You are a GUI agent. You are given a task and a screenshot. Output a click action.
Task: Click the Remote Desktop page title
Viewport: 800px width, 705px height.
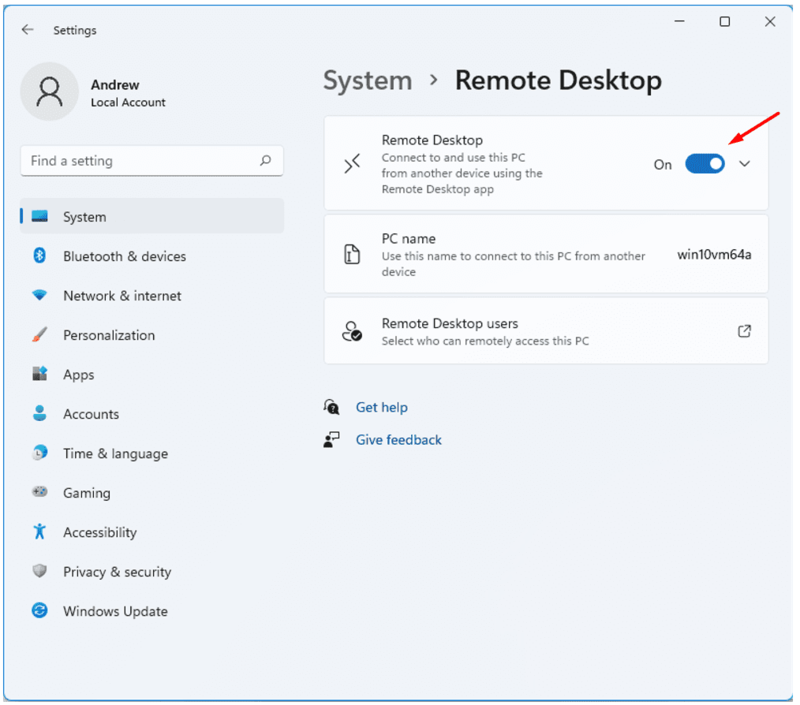click(558, 81)
